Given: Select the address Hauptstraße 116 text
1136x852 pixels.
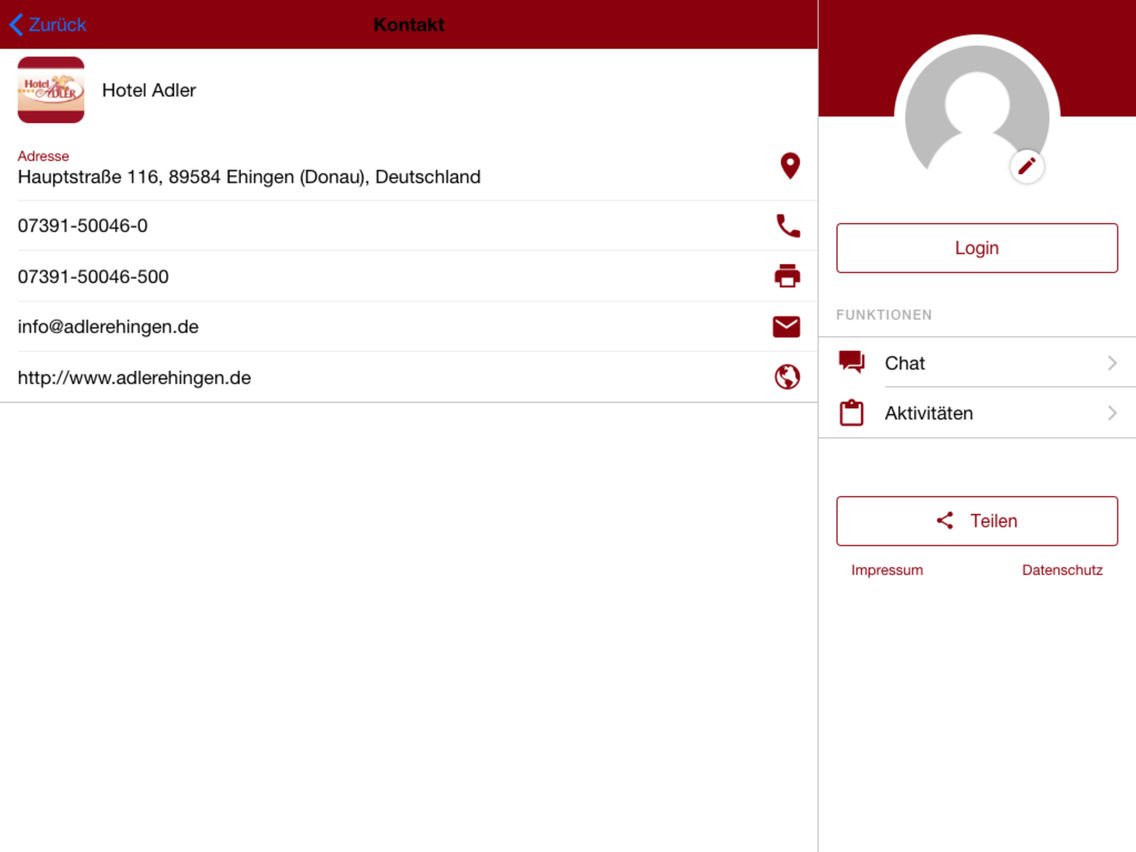Looking at the screenshot, I should [x=249, y=177].
